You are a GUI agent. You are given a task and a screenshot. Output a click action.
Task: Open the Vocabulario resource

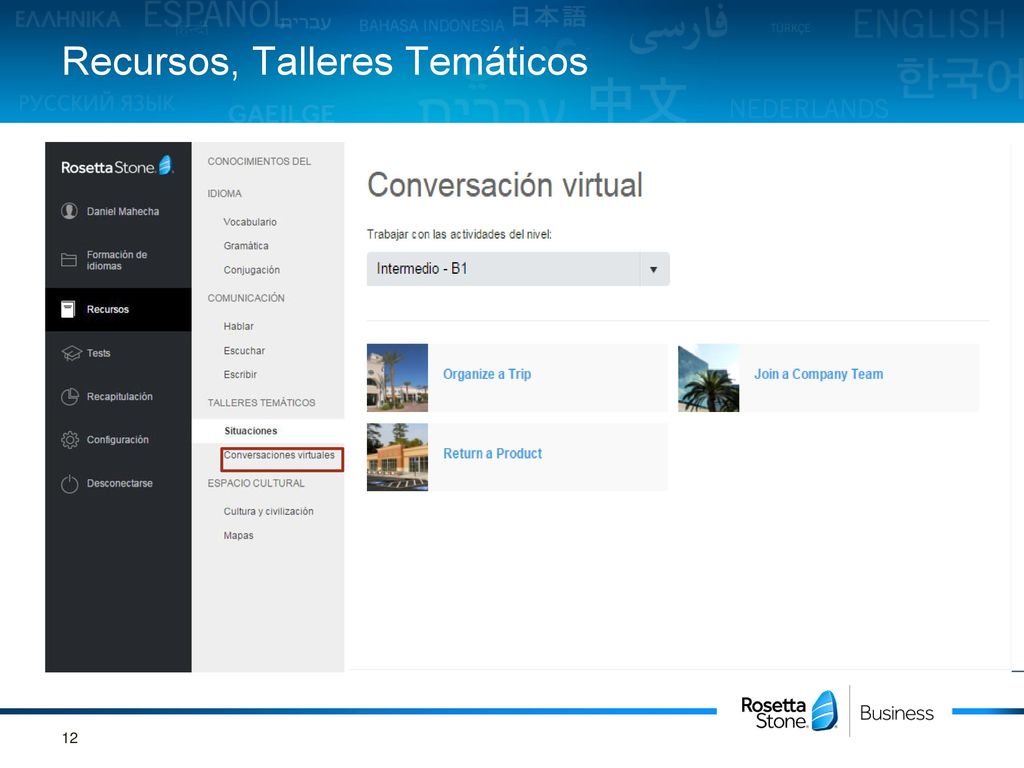pos(250,222)
